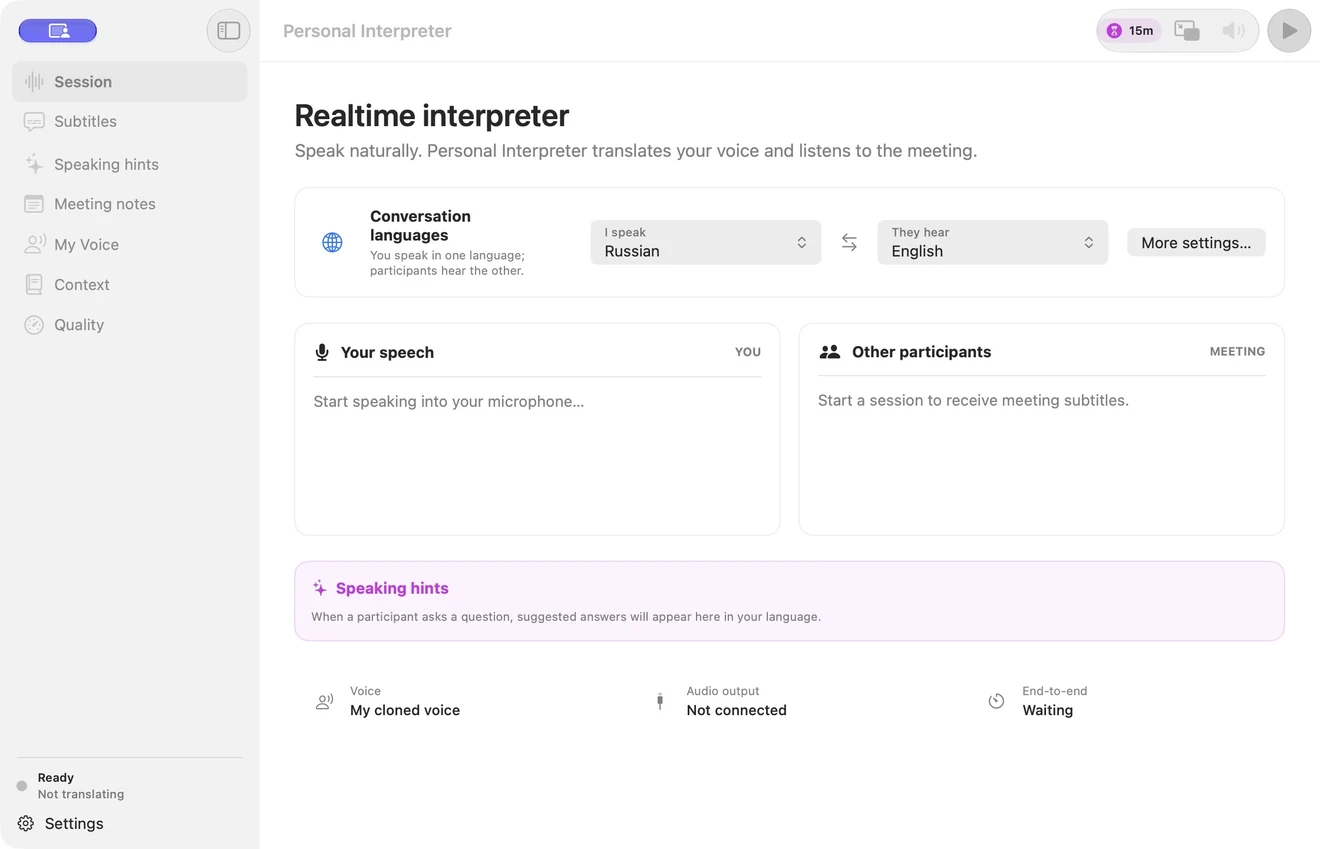Click the Meeting notes page icon

click(34, 204)
